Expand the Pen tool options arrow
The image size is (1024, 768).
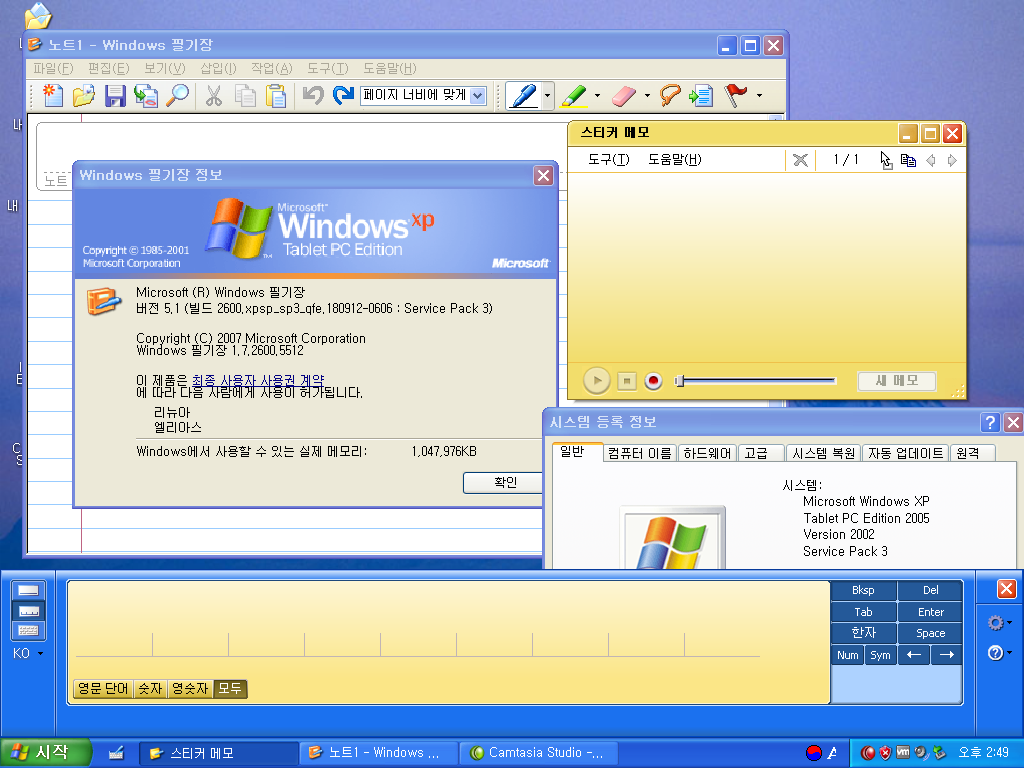pyautogui.click(x=547, y=96)
